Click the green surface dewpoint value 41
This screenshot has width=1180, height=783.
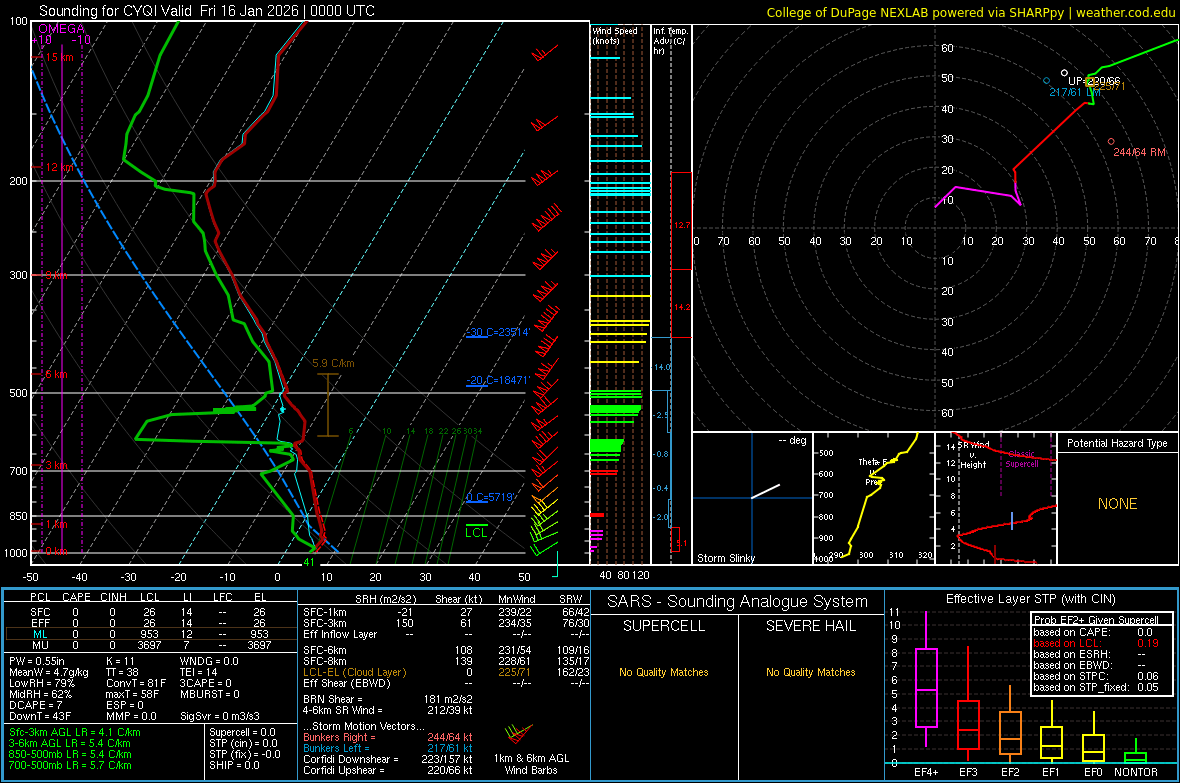[x=309, y=562]
